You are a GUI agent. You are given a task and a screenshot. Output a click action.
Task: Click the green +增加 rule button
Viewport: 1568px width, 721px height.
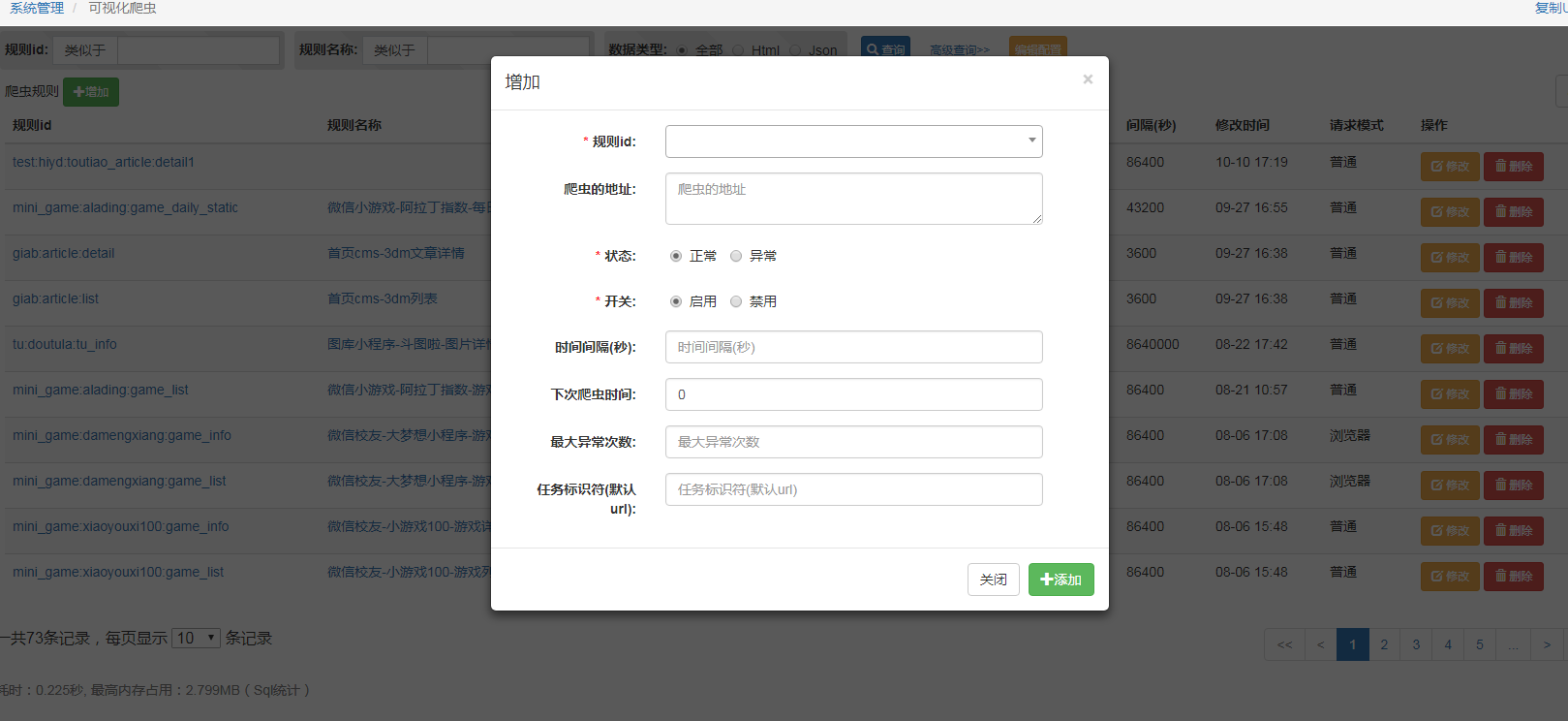(x=91, y=92)
